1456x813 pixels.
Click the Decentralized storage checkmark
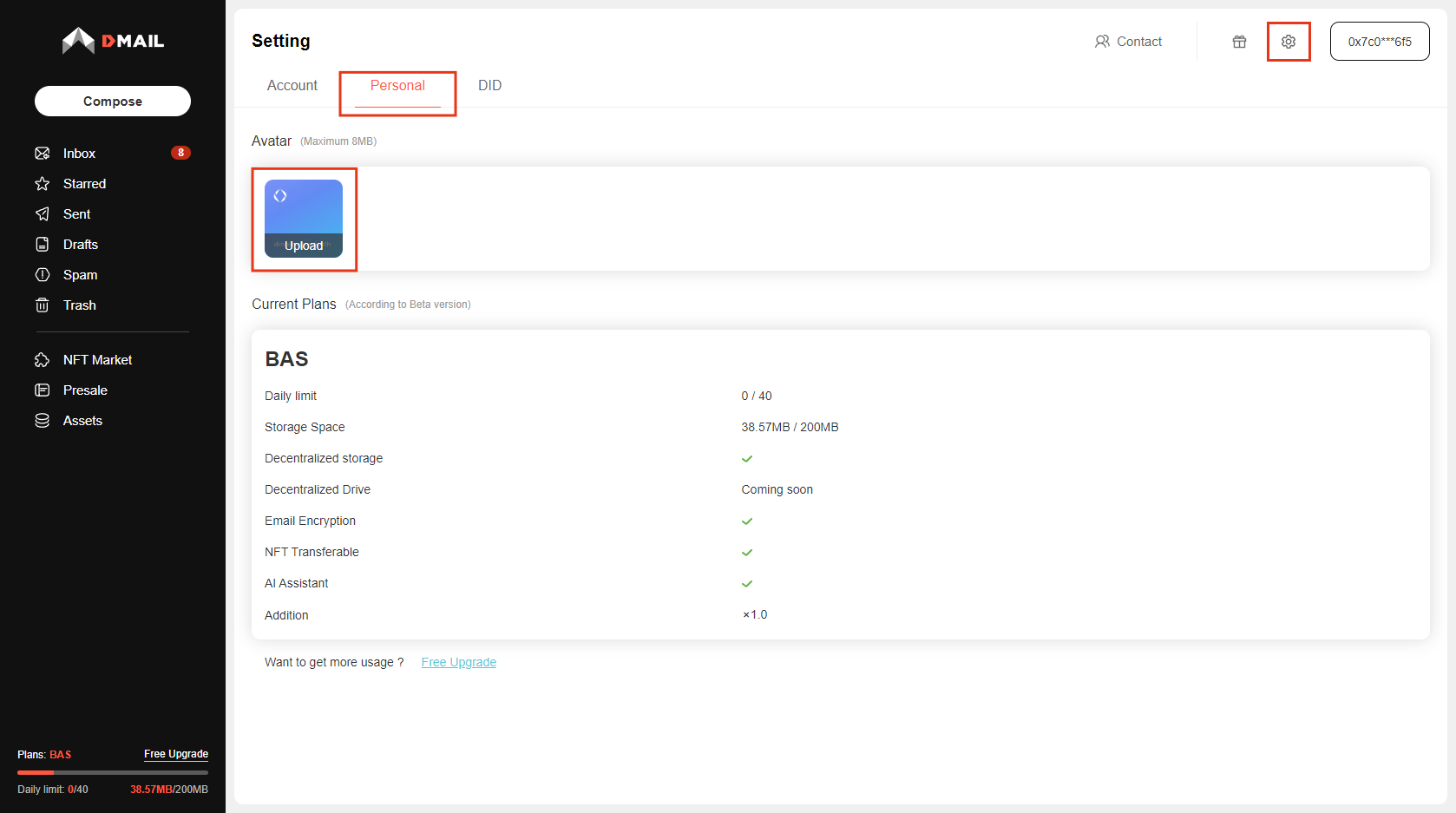point(747,458)
